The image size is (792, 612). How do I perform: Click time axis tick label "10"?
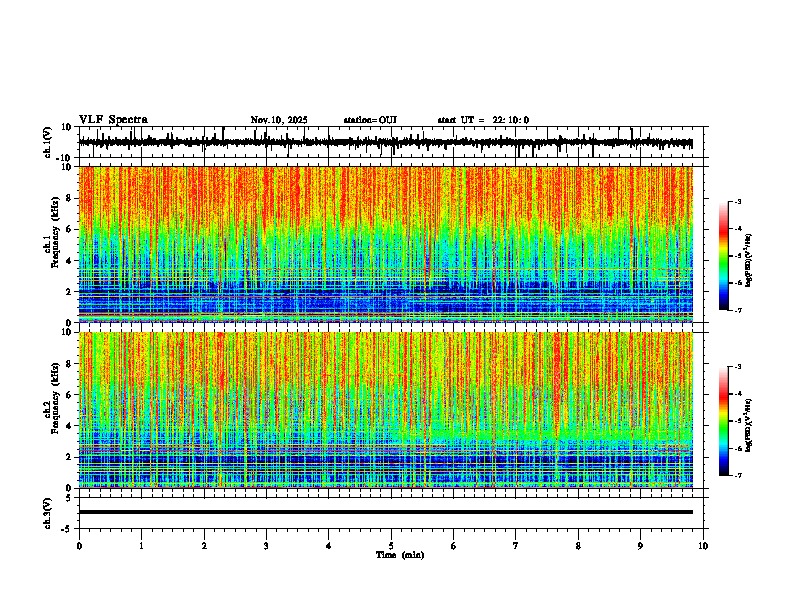tap(703, 546)
